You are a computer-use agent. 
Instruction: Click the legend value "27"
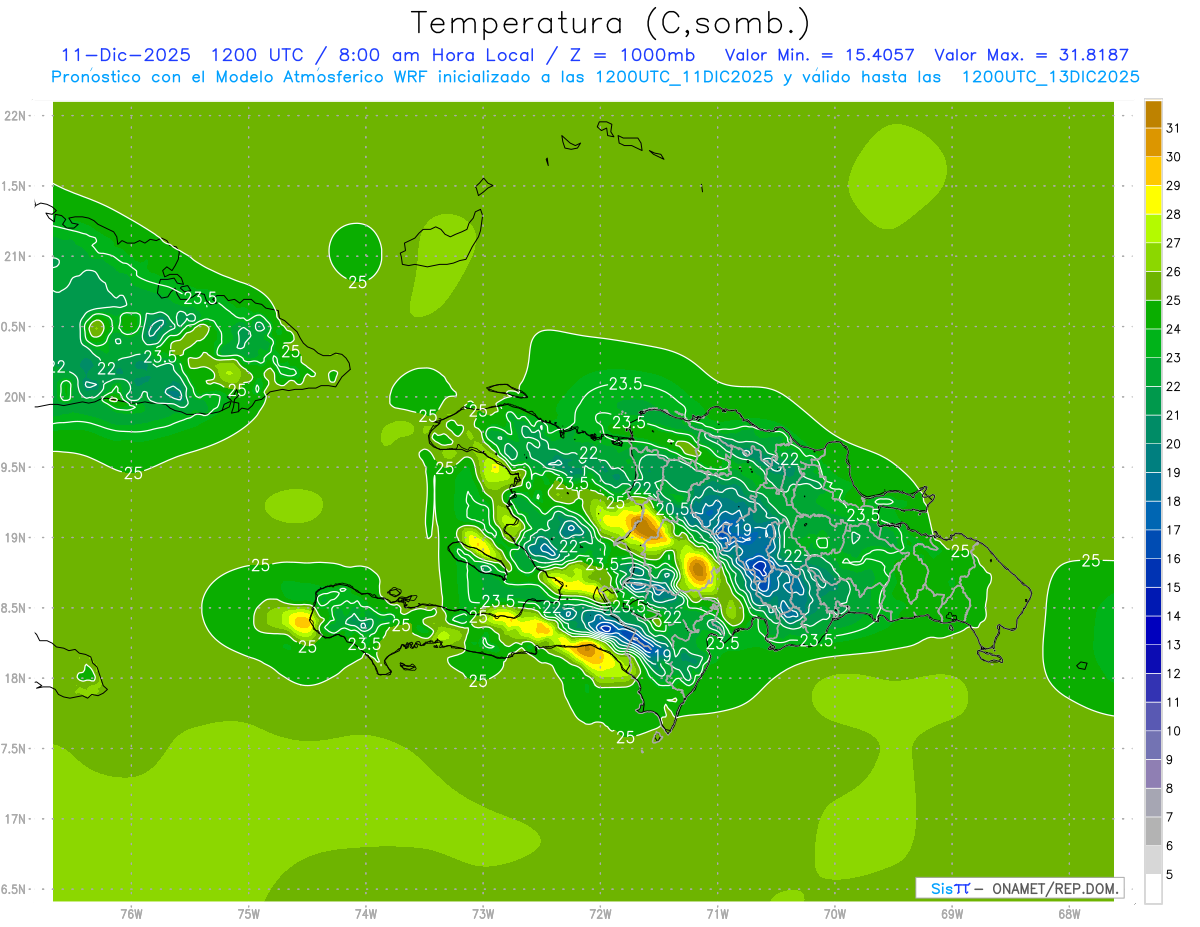[1173, 243]
